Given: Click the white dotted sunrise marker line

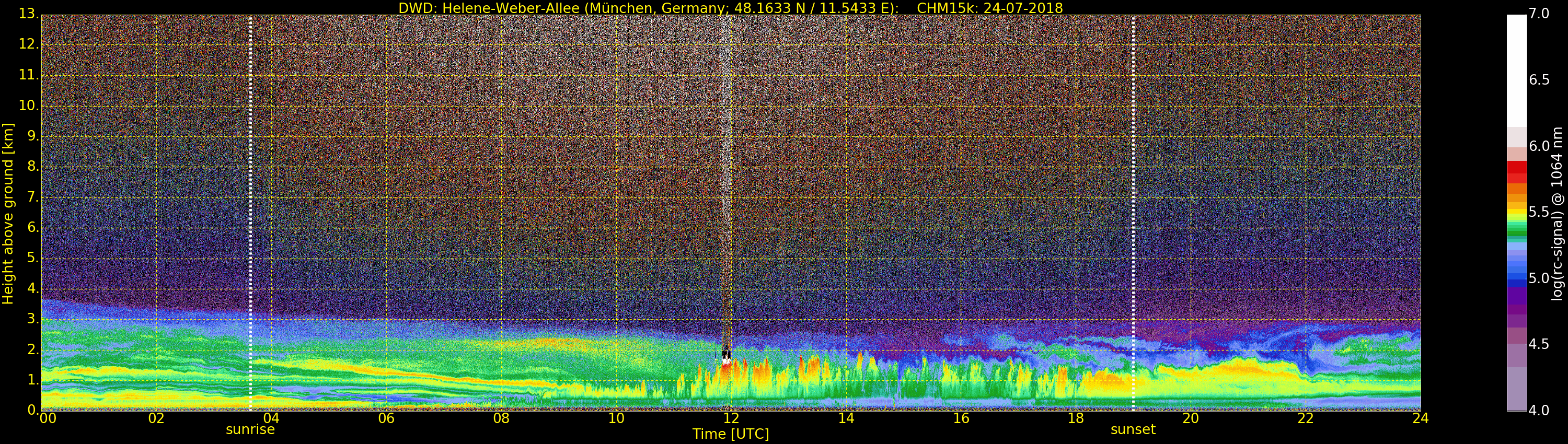Looking at the screenshot, I should 250,213.
